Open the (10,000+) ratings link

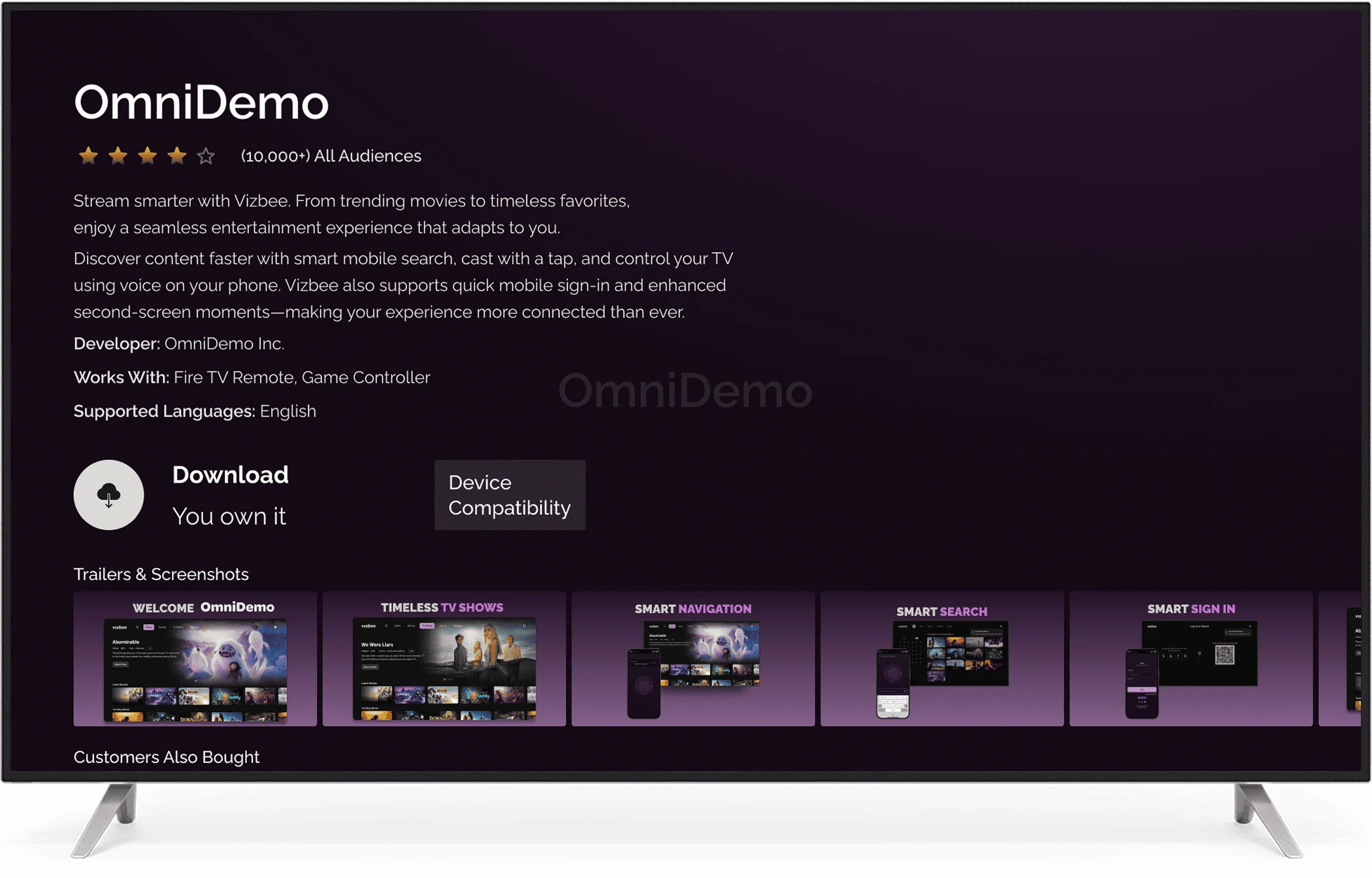[x=274, y=155]
